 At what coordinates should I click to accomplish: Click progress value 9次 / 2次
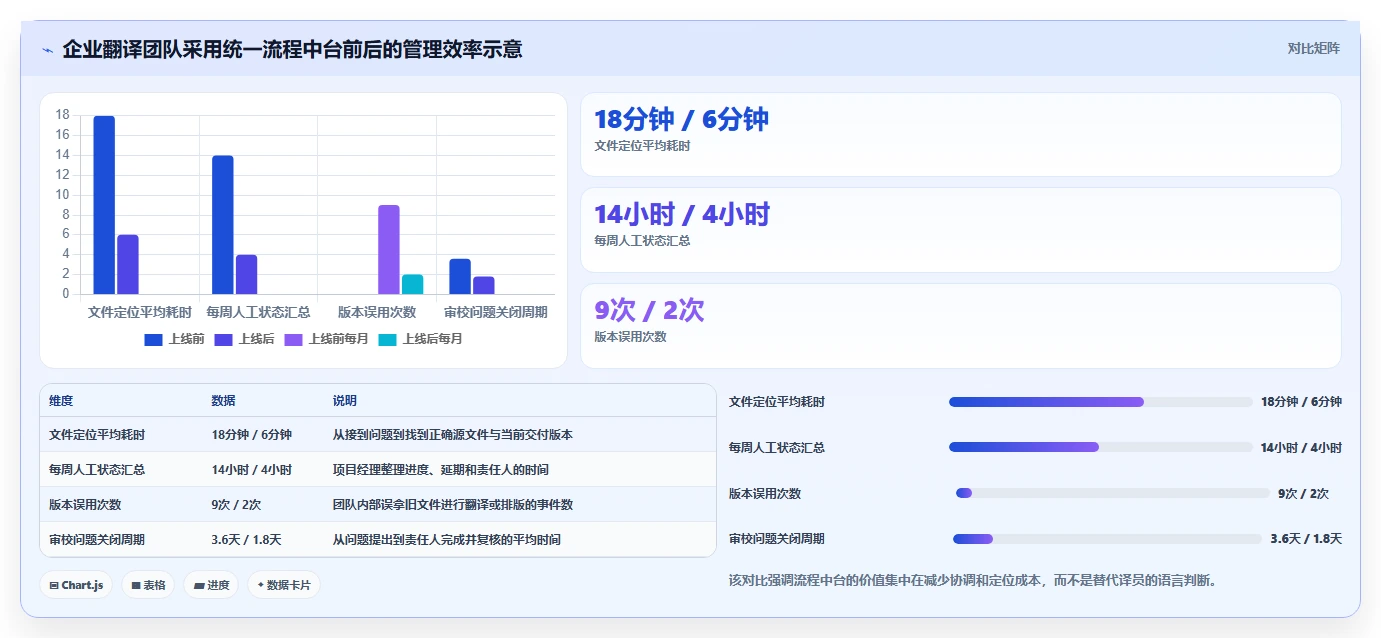(1304, 494)
